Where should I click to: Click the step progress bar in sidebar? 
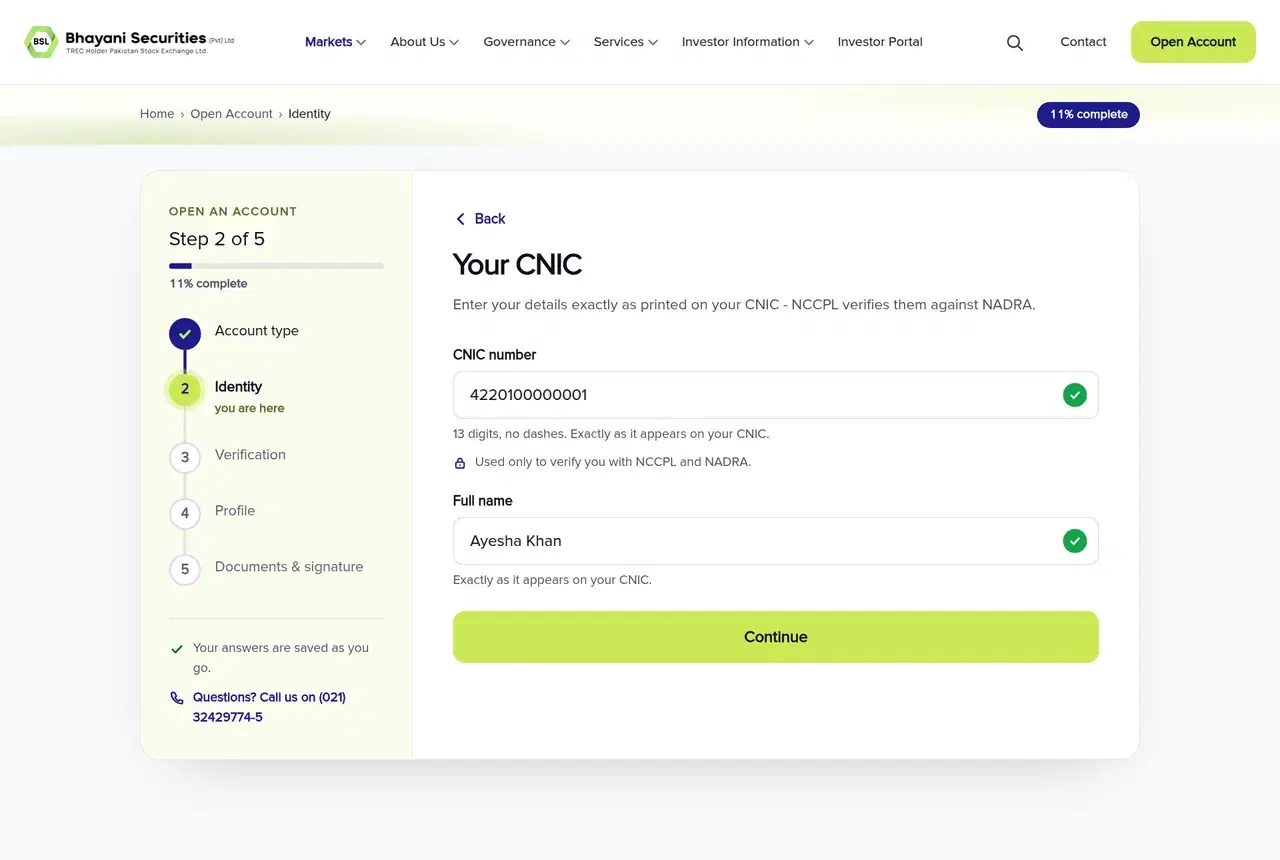coord(276,266)
